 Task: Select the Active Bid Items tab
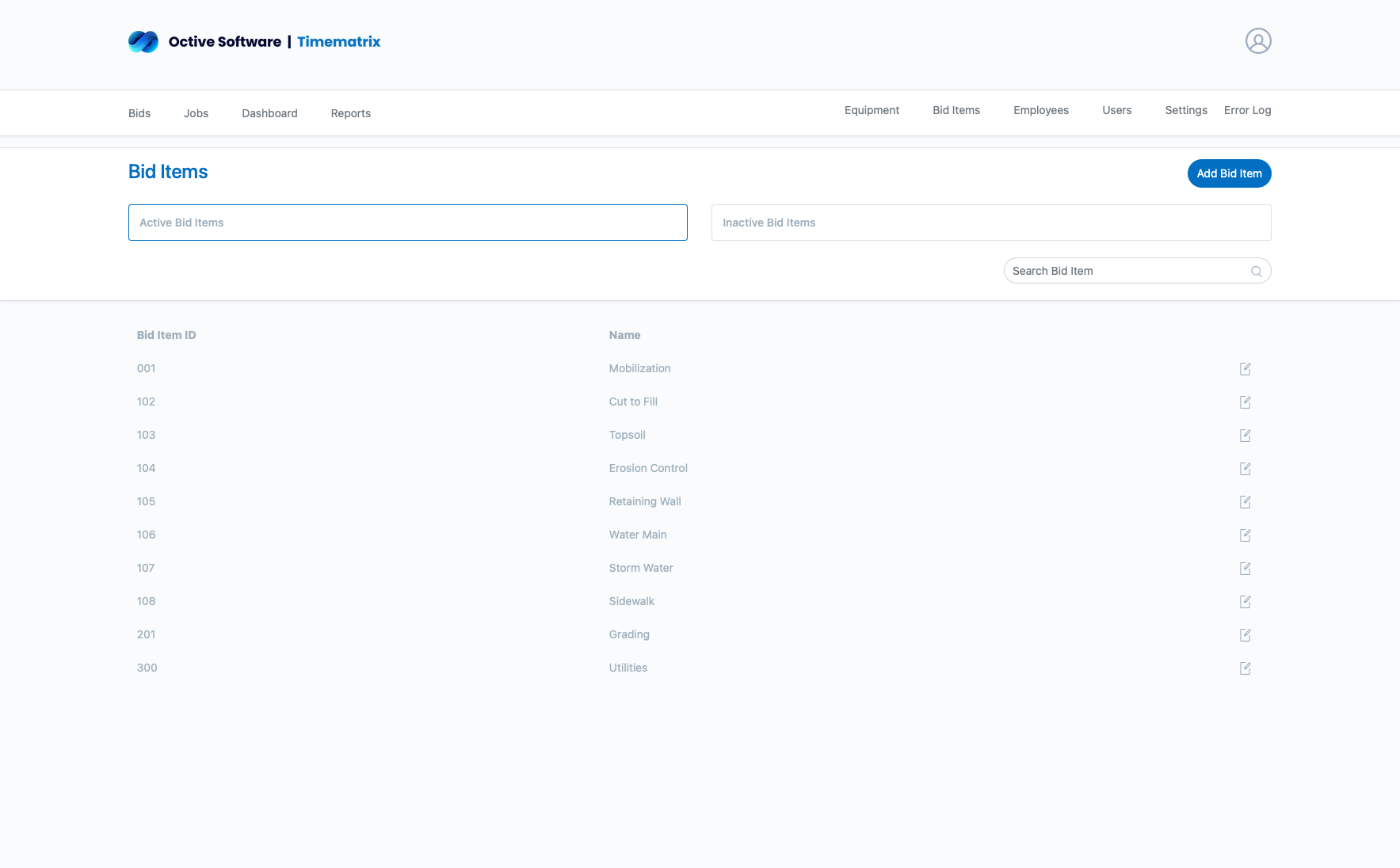pyautogui.click(x=407, y=223)
